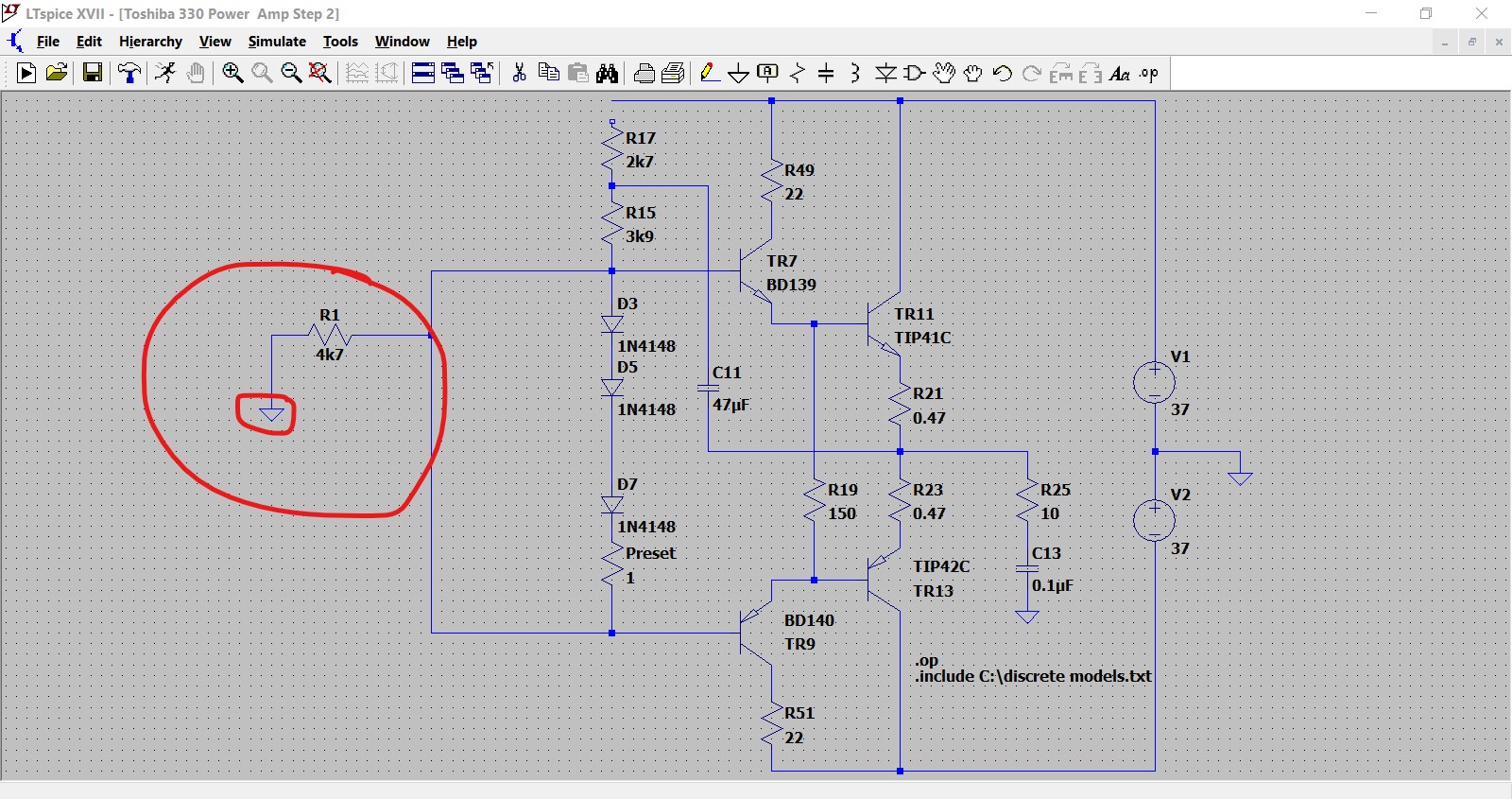Select the V2 voltage source symbol
This screenshot has height=799, width=1512.
pyautogui.click(x=1155, y=521)
